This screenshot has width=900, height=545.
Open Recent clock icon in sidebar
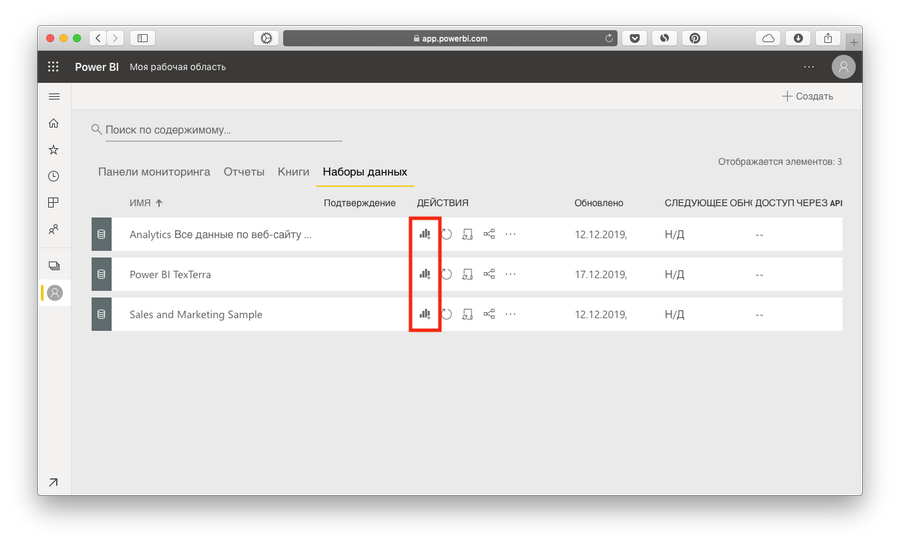pyautogui.click(x=54, y=176)
